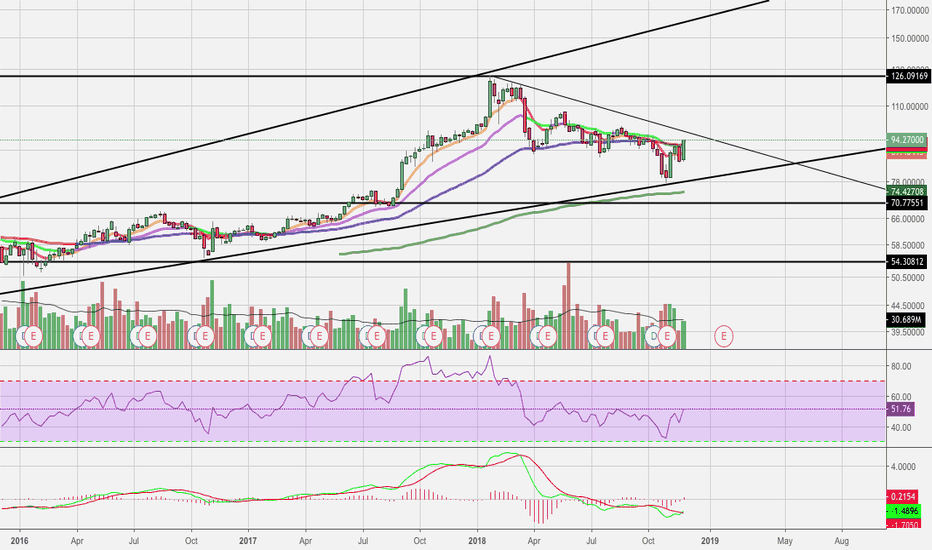Click the earnings marker near July 2016
The width and height of the screenshot is (932, 550).
point(147,337)
